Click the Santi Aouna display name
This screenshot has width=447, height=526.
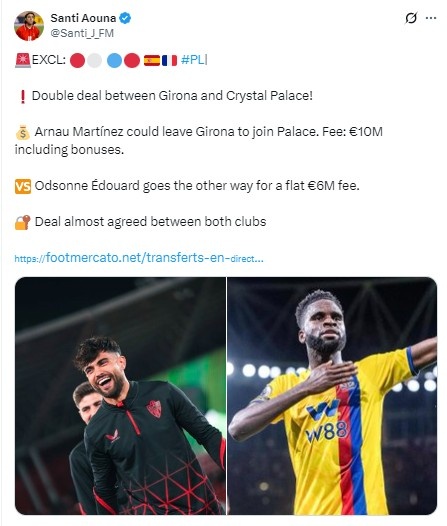point(83,18)
